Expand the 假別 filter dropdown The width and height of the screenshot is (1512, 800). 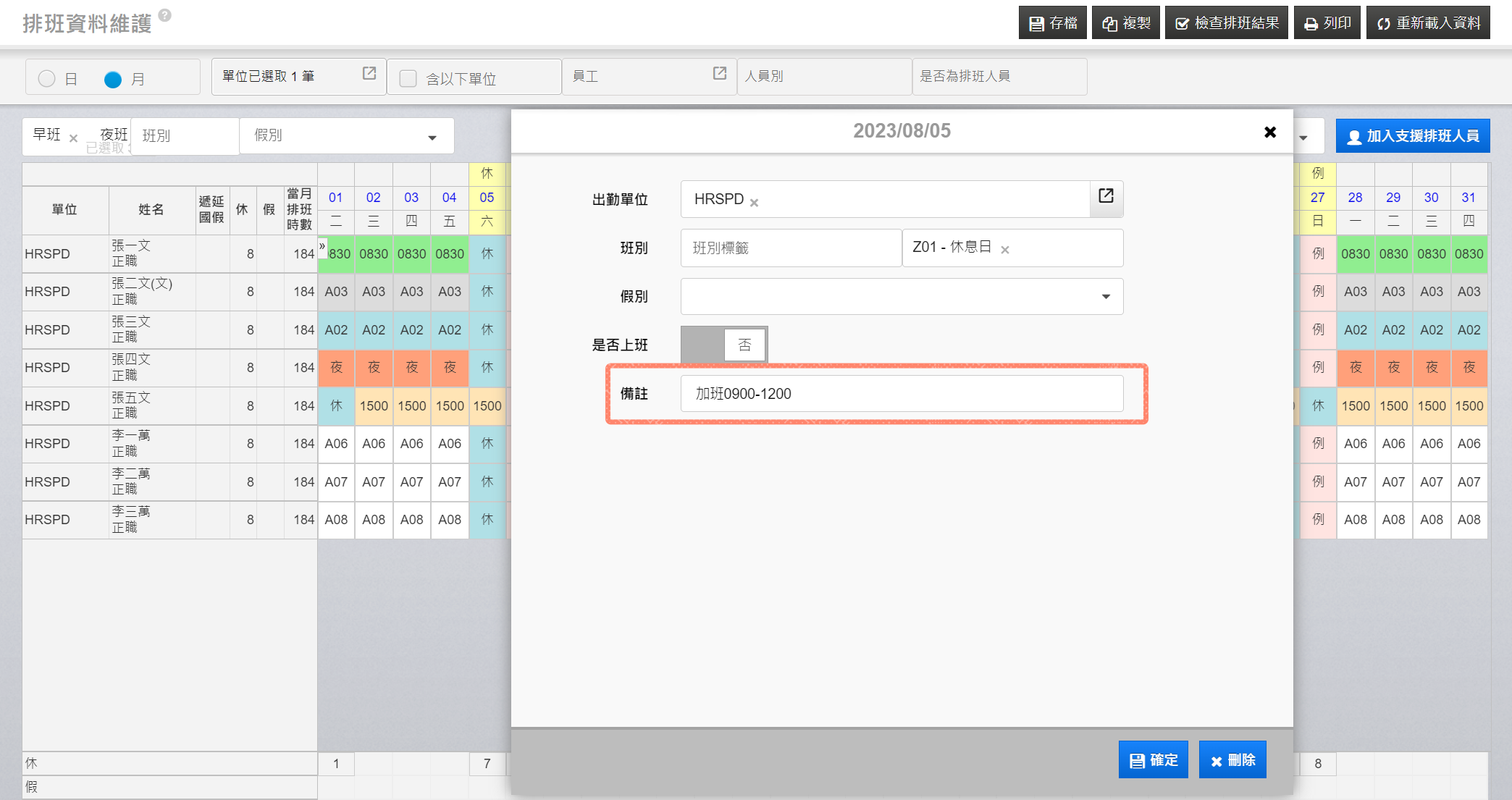coord(432,137)
